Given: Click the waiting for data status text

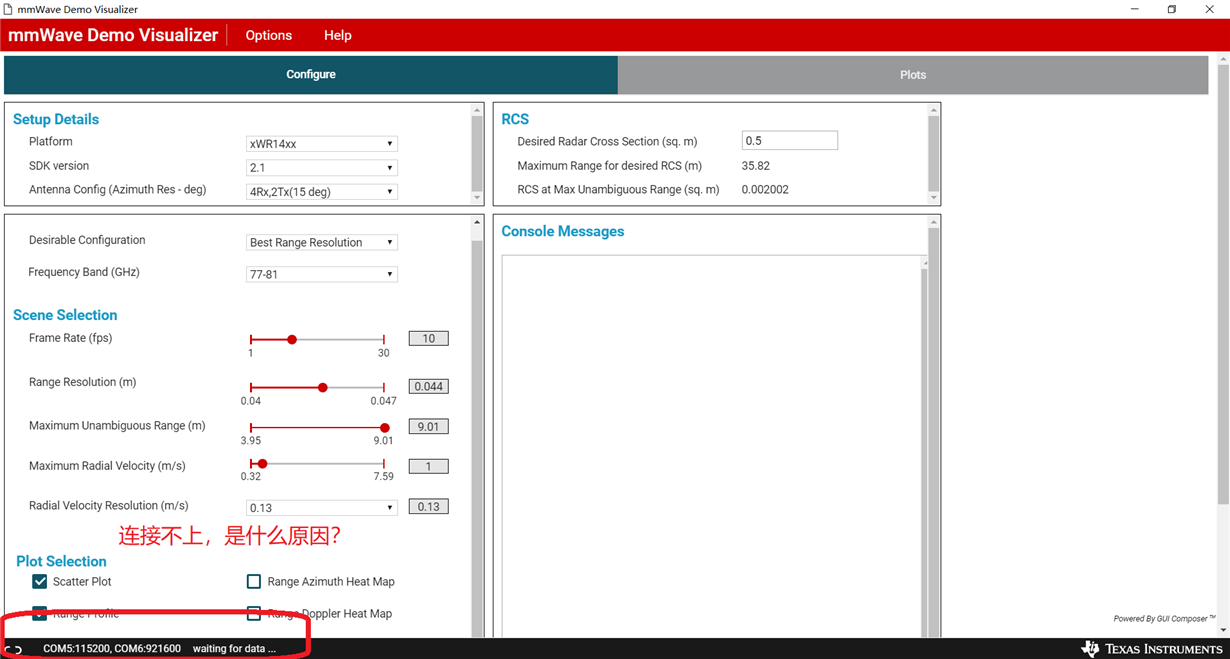Looking at the screenshot, I should (x=234, y=649).
